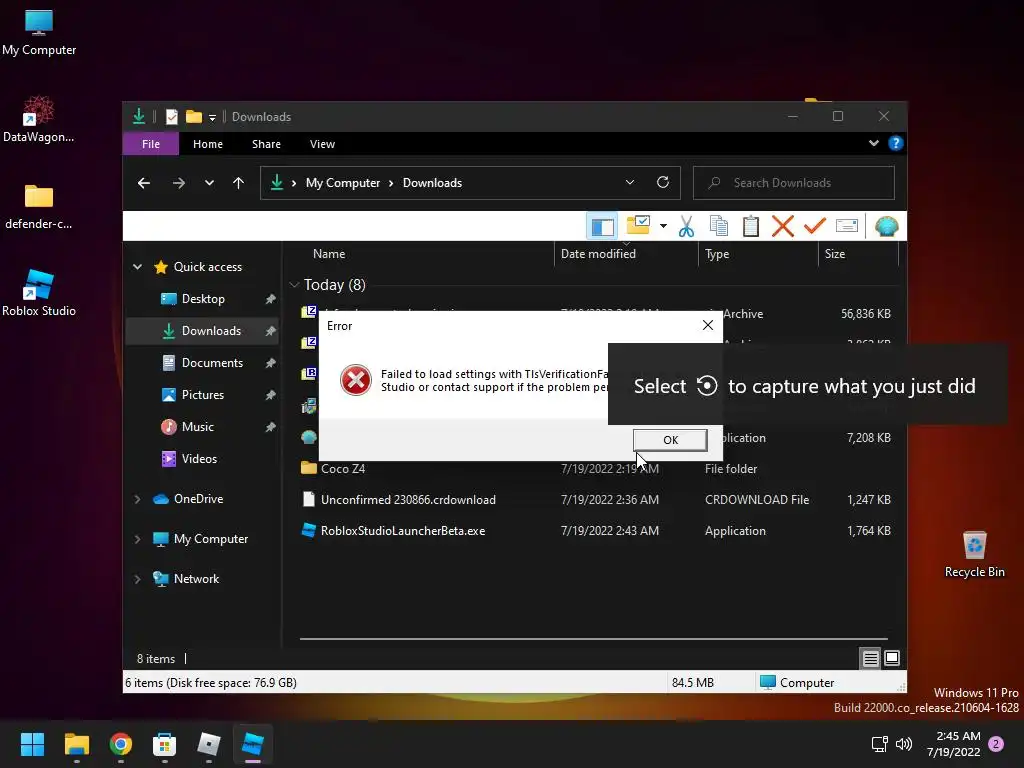Open File Explorer from the taskbar
Image resolution: width=1024 pixels, height=768 pixels.
[x=76, y=744]
